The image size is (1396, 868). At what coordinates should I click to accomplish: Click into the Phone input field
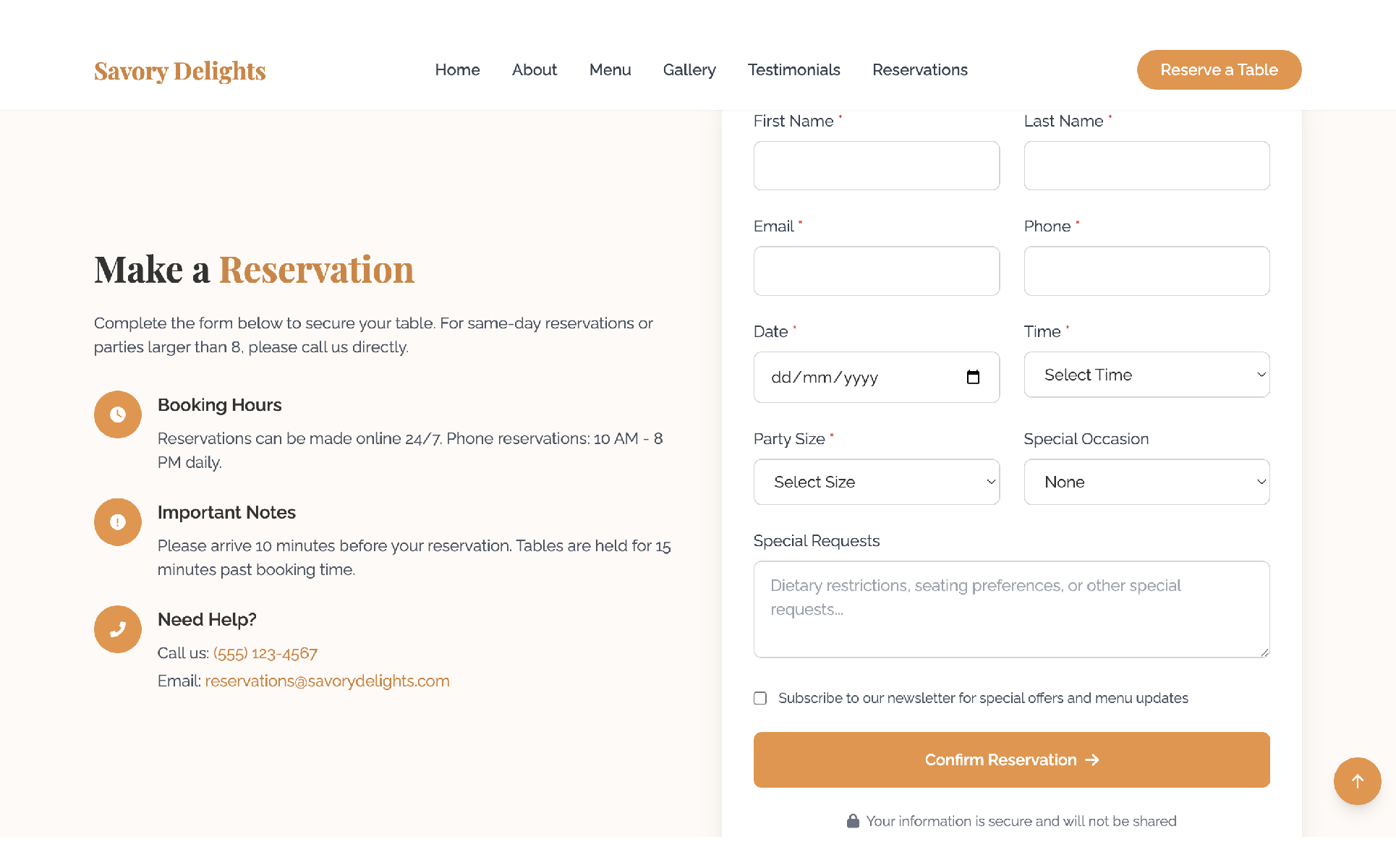tap(1146, 271)
